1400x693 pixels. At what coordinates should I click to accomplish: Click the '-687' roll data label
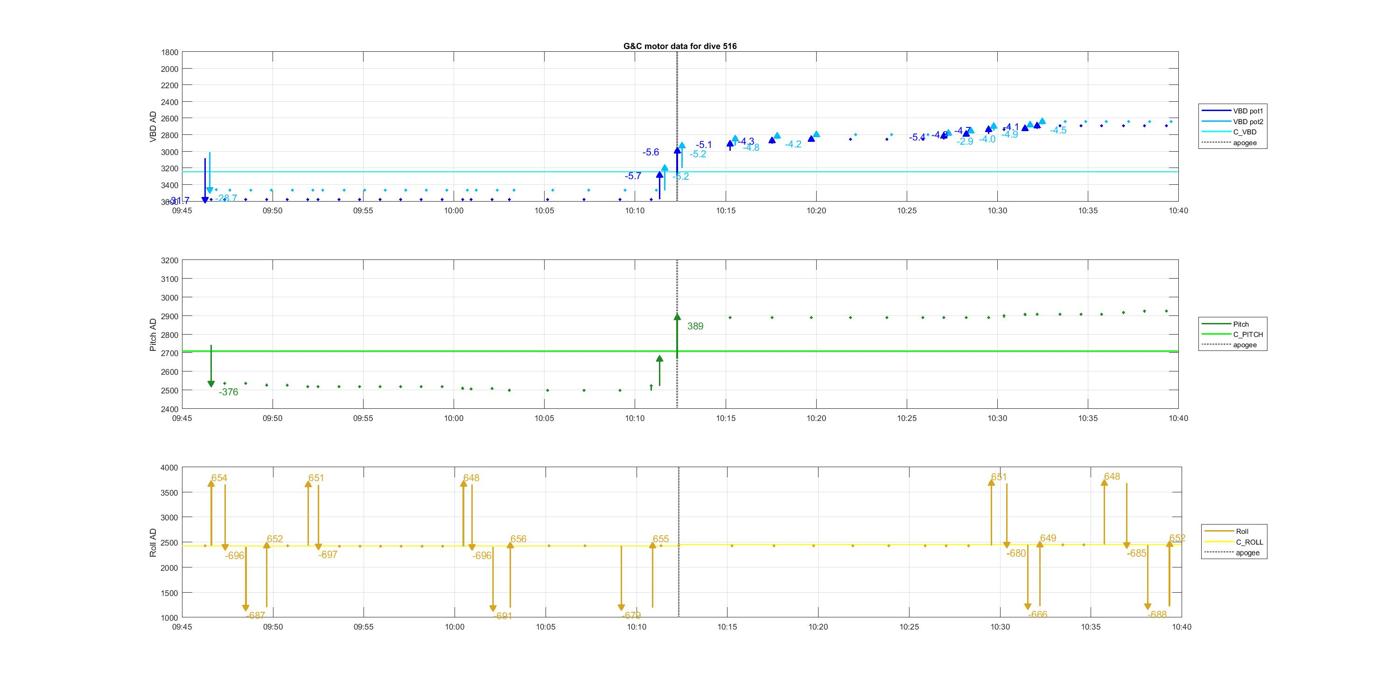click(256, 616)
